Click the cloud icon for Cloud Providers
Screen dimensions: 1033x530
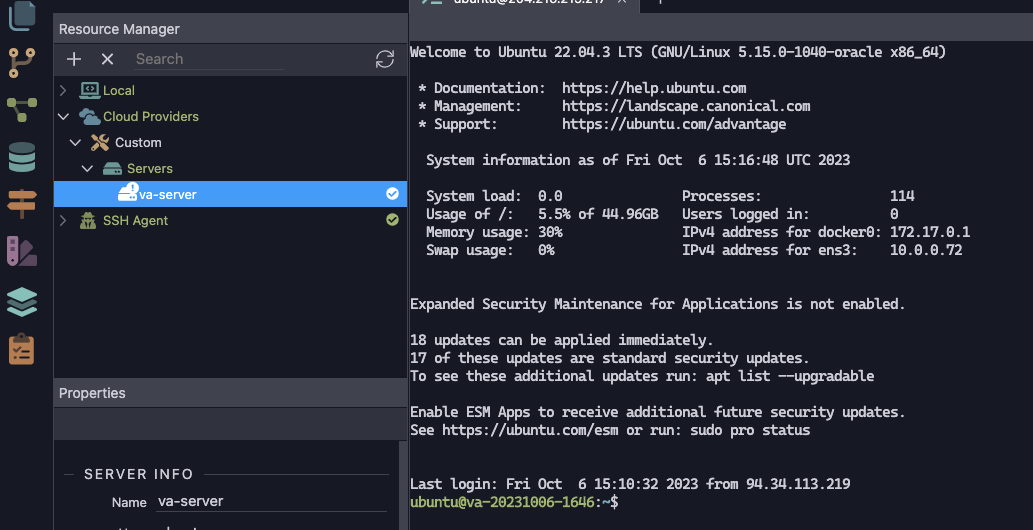click(x=90, y=117)
